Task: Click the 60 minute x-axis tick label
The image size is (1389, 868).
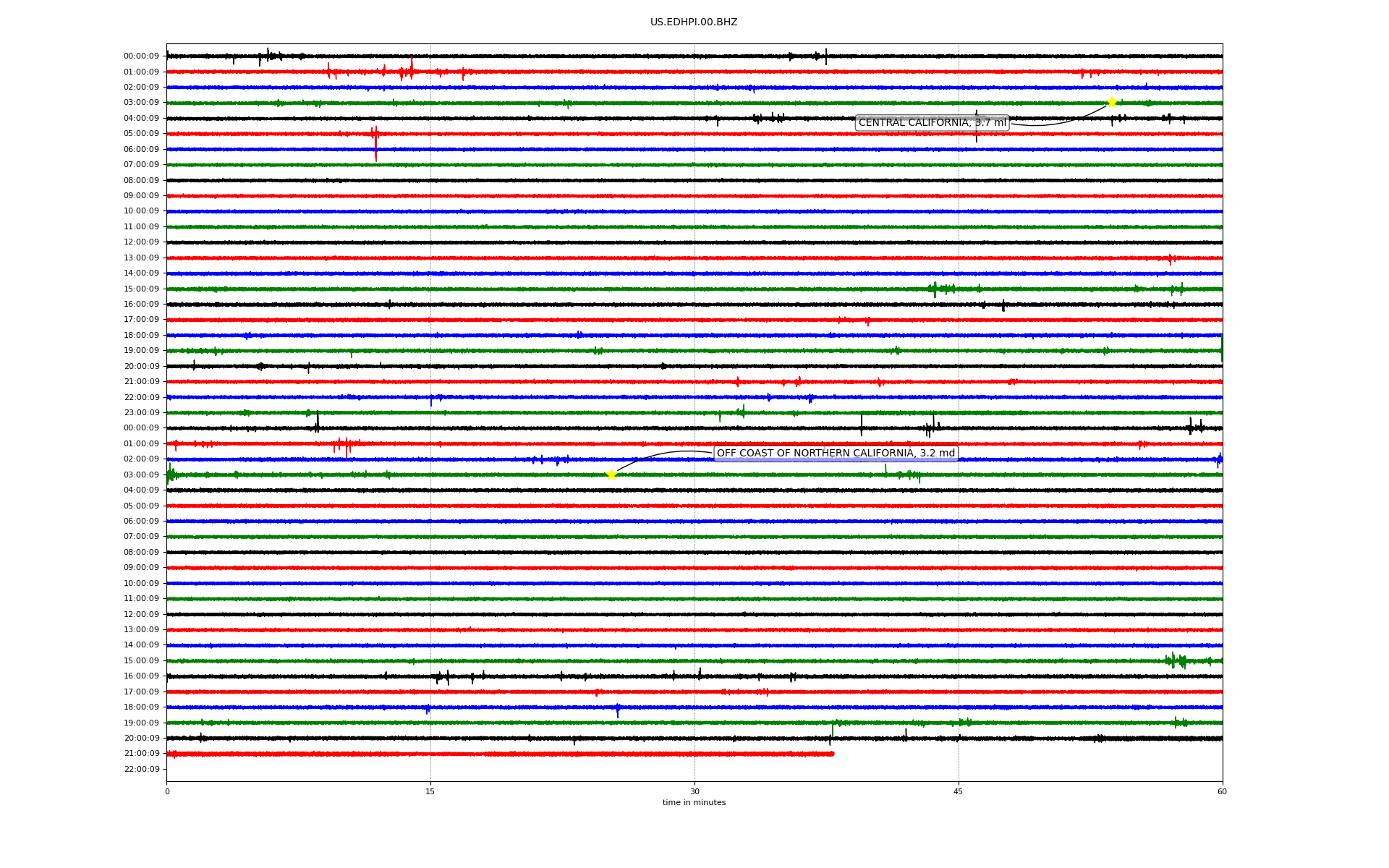Action: (1222, 791)
